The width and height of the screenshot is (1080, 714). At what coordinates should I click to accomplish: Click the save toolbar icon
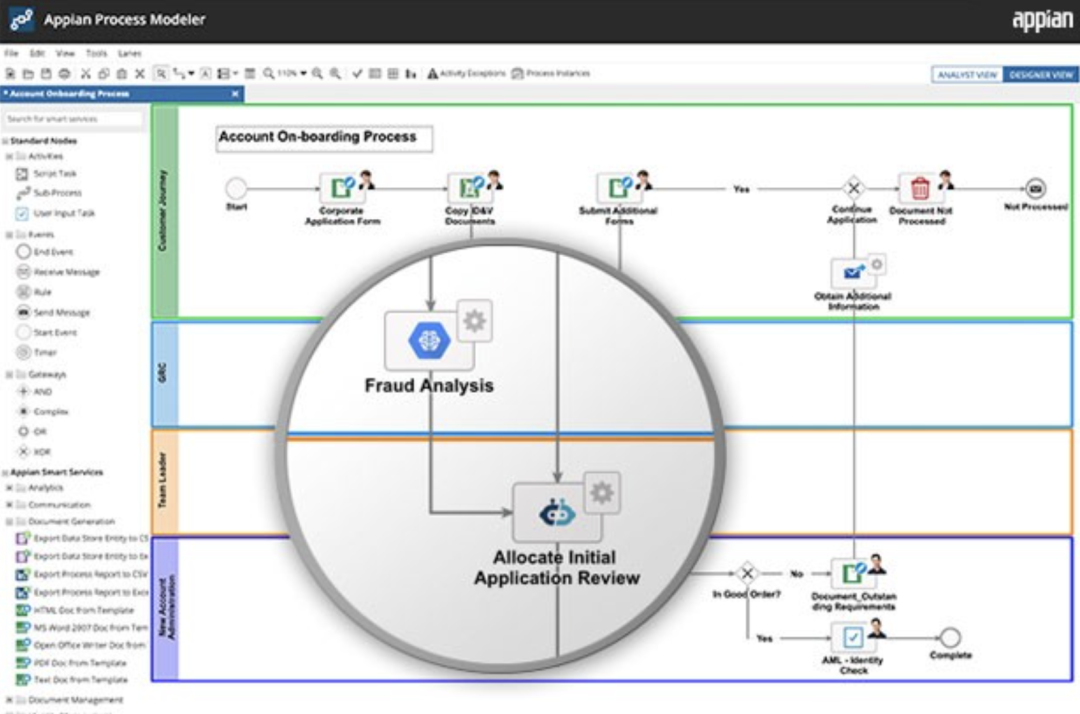click(46, 74)
